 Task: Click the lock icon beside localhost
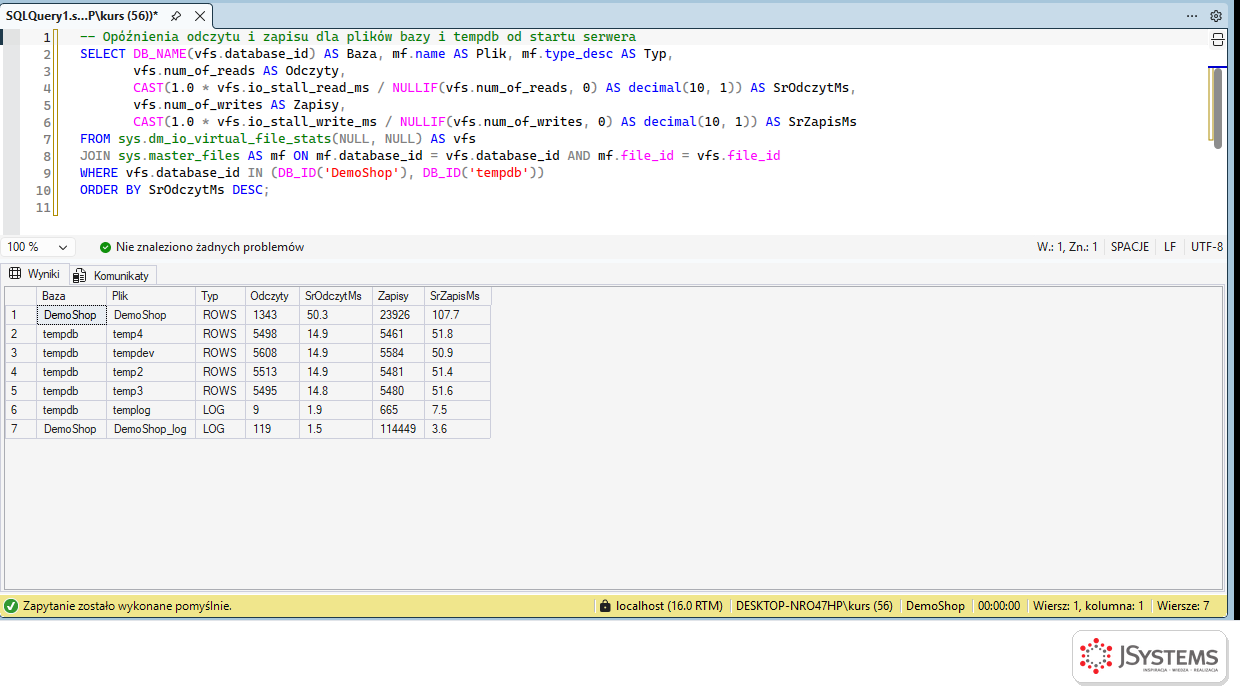[x=604, y=606]
